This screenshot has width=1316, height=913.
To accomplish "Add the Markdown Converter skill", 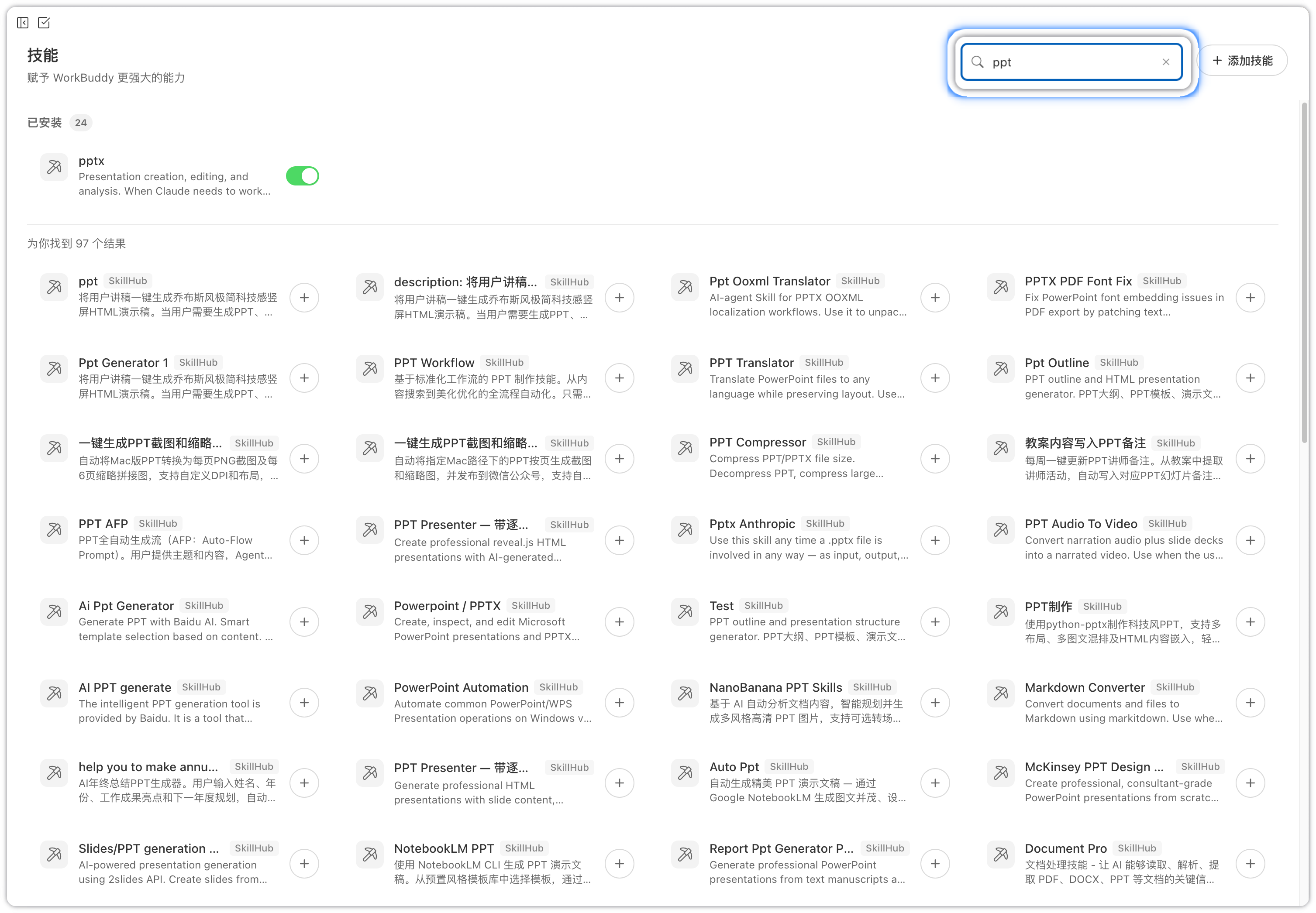I will 1250,703.
